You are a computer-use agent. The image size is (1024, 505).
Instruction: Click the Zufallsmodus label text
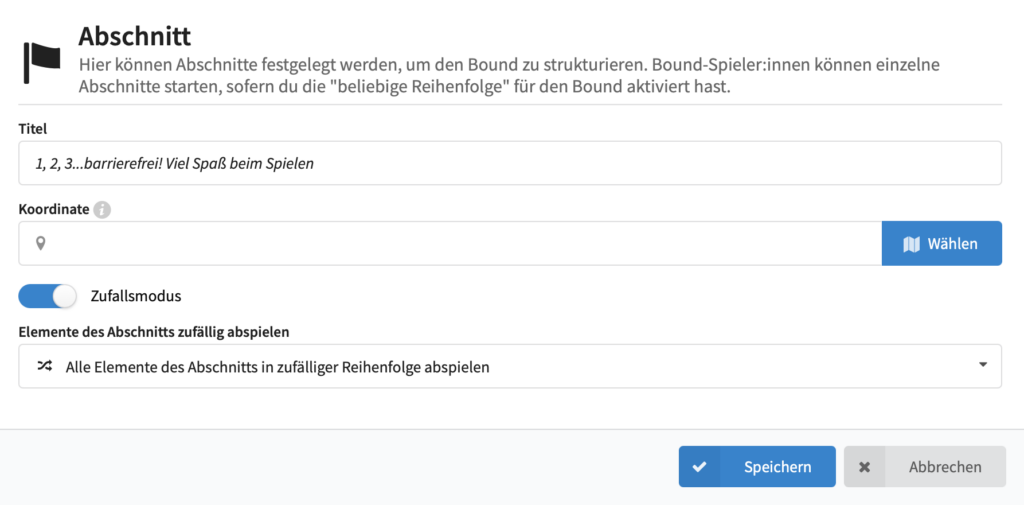click(x=135, y=296)
